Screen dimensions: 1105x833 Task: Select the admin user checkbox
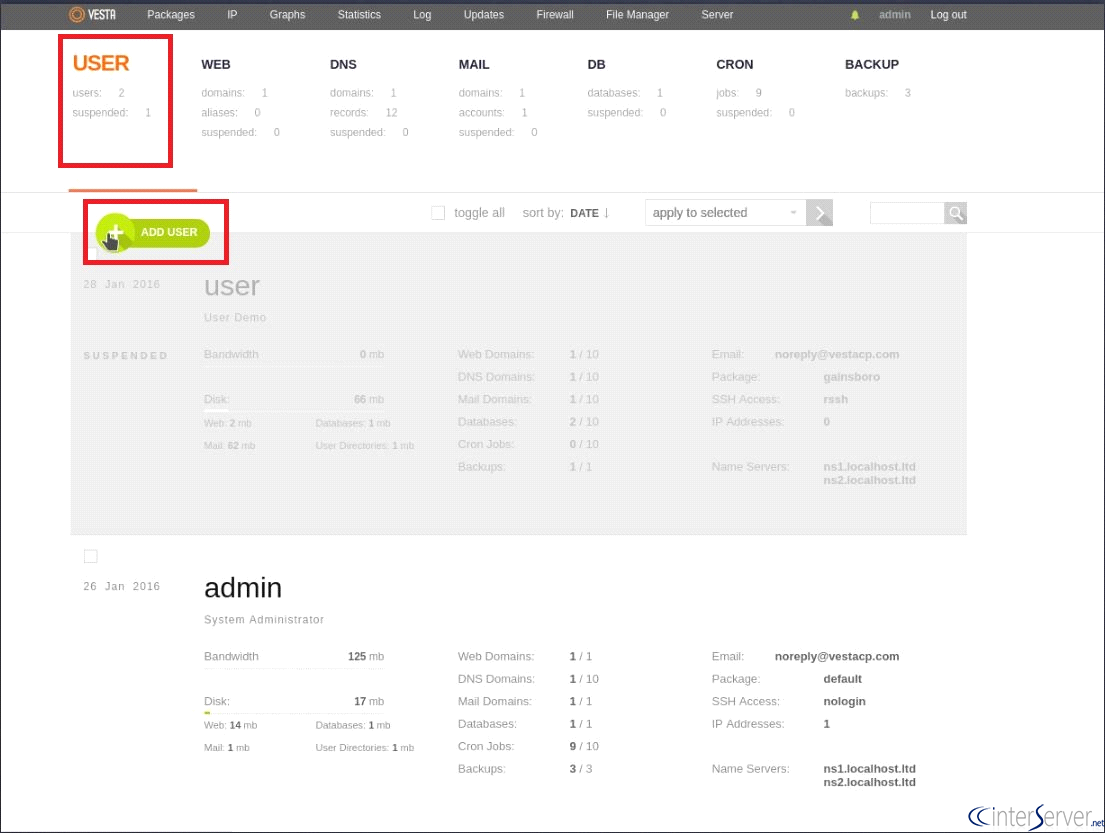[x=91, y=557]
